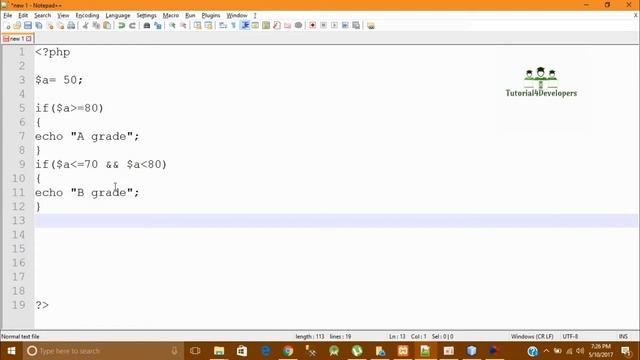
Task: Click line number 19 in the margin
Action: (19, 305)
